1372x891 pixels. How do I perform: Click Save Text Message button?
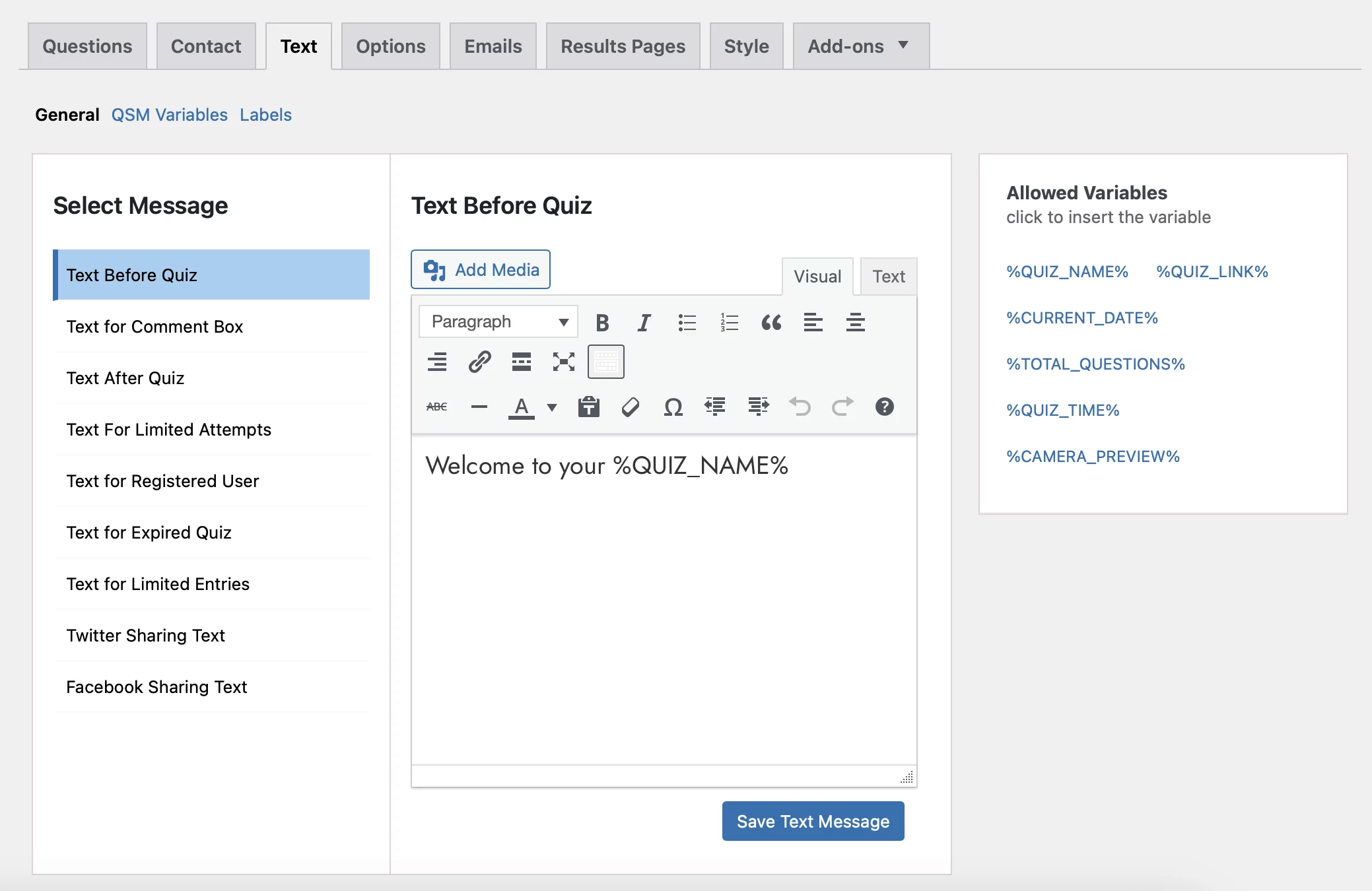(x=813, y=821)
